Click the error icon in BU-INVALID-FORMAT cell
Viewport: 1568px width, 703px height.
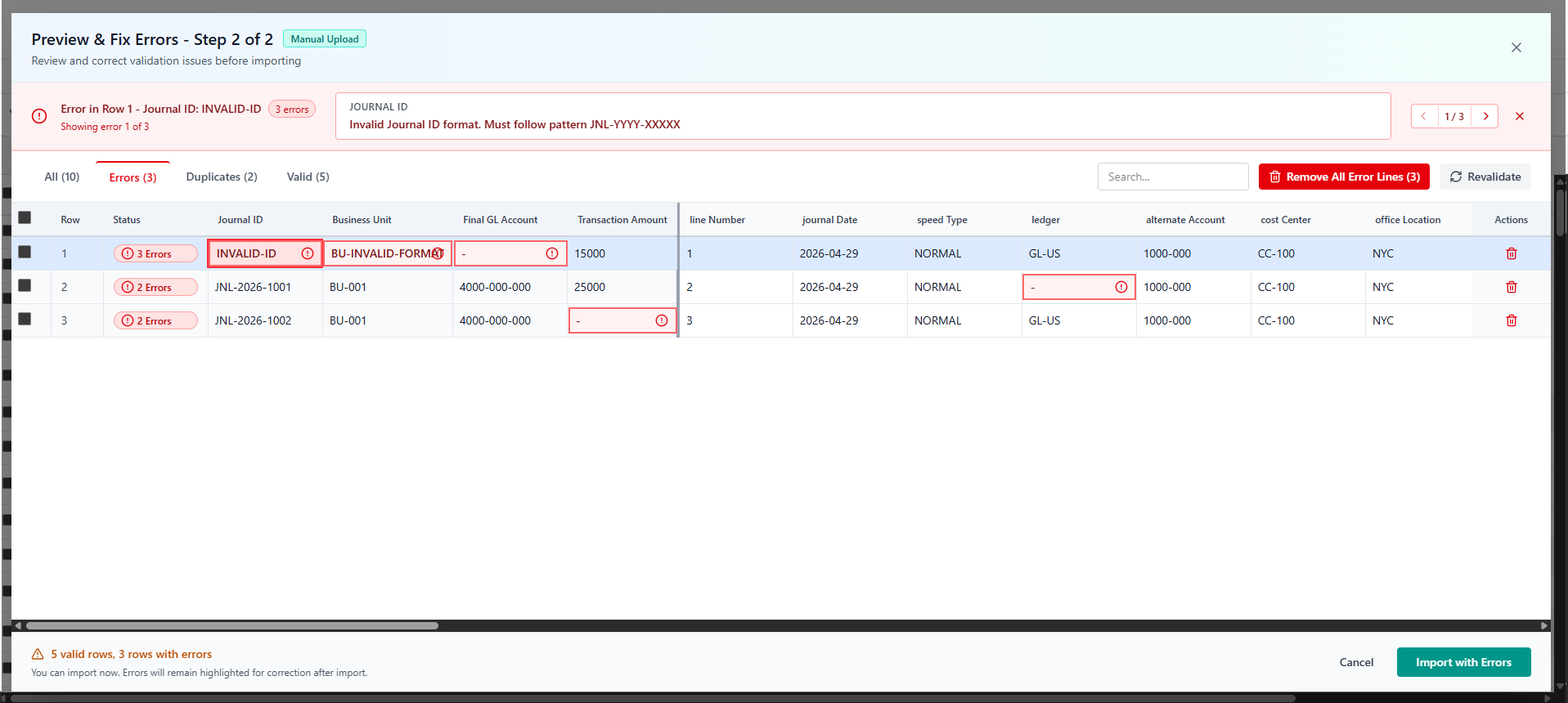pos(438,253)
